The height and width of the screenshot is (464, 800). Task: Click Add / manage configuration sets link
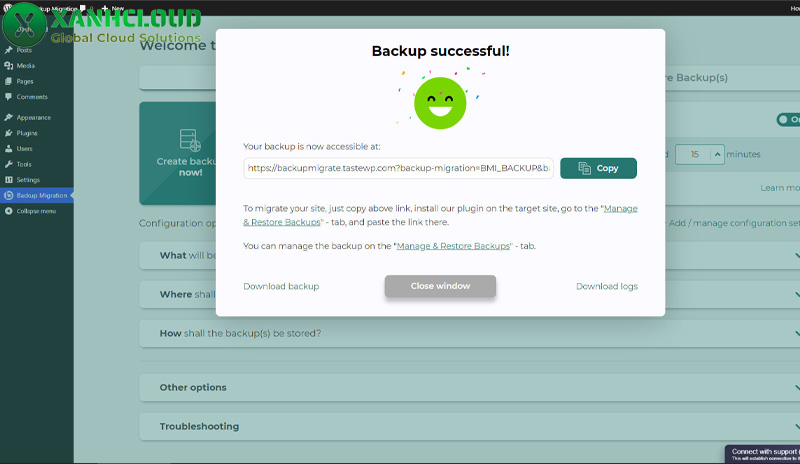click(x=734, y=223)
